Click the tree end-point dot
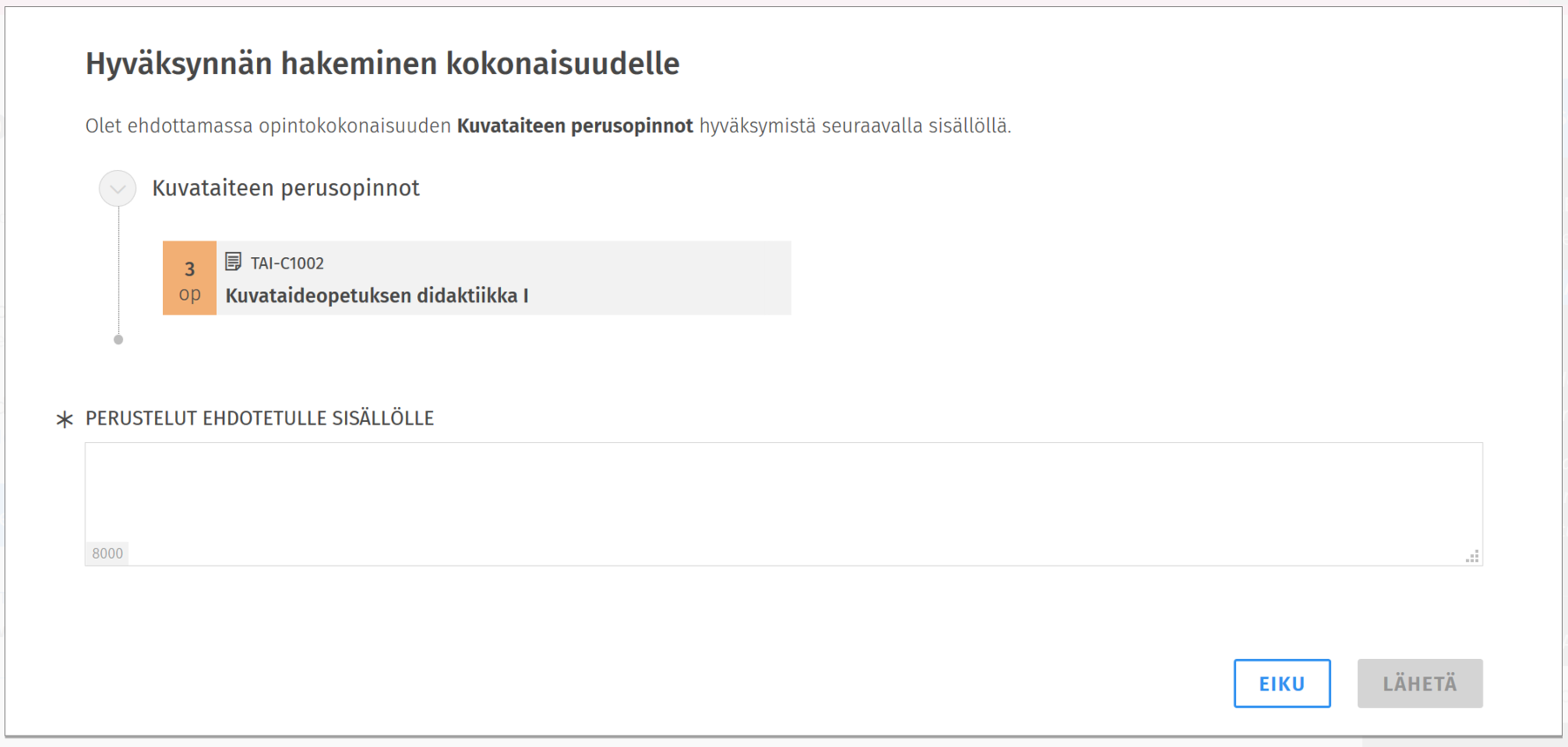 click(x=118, y=340)
